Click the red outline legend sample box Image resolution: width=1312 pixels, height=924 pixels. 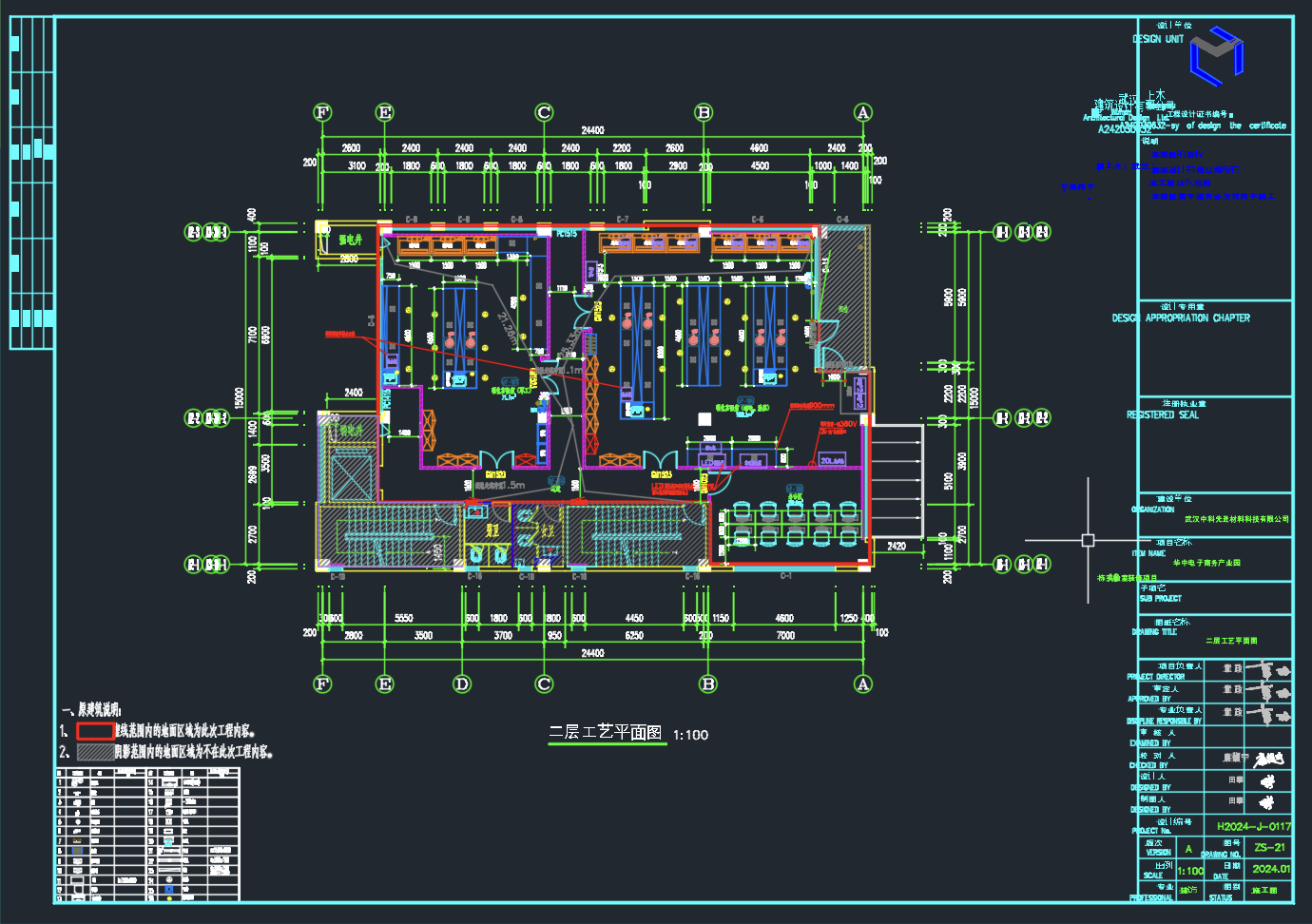pos(95,731)
